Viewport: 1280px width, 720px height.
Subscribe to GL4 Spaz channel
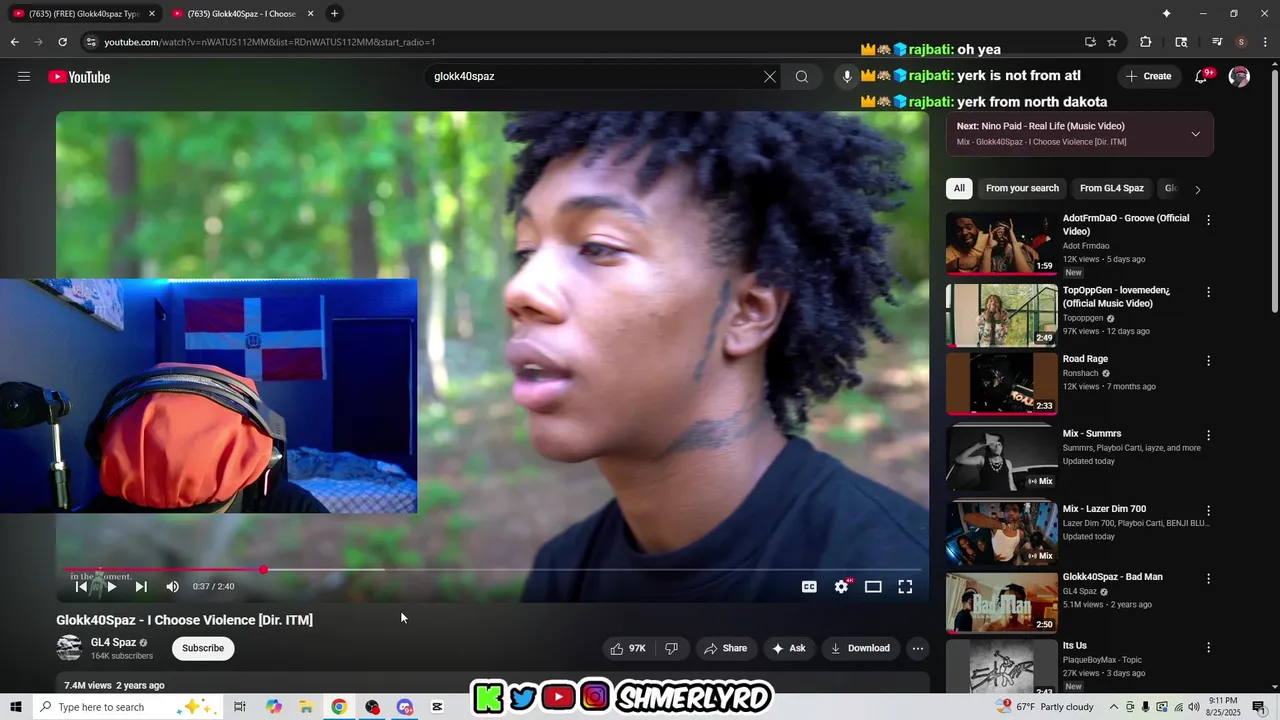click(x=203, y=648)
